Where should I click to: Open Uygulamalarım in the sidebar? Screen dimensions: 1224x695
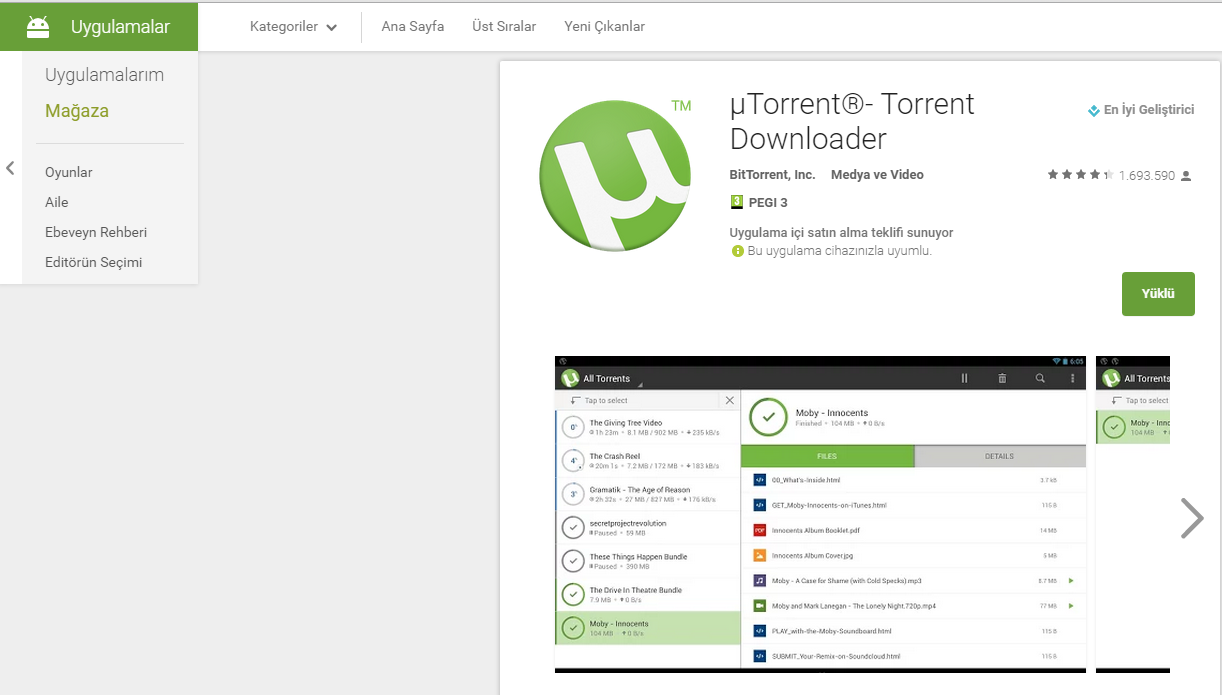pos(104,75)
